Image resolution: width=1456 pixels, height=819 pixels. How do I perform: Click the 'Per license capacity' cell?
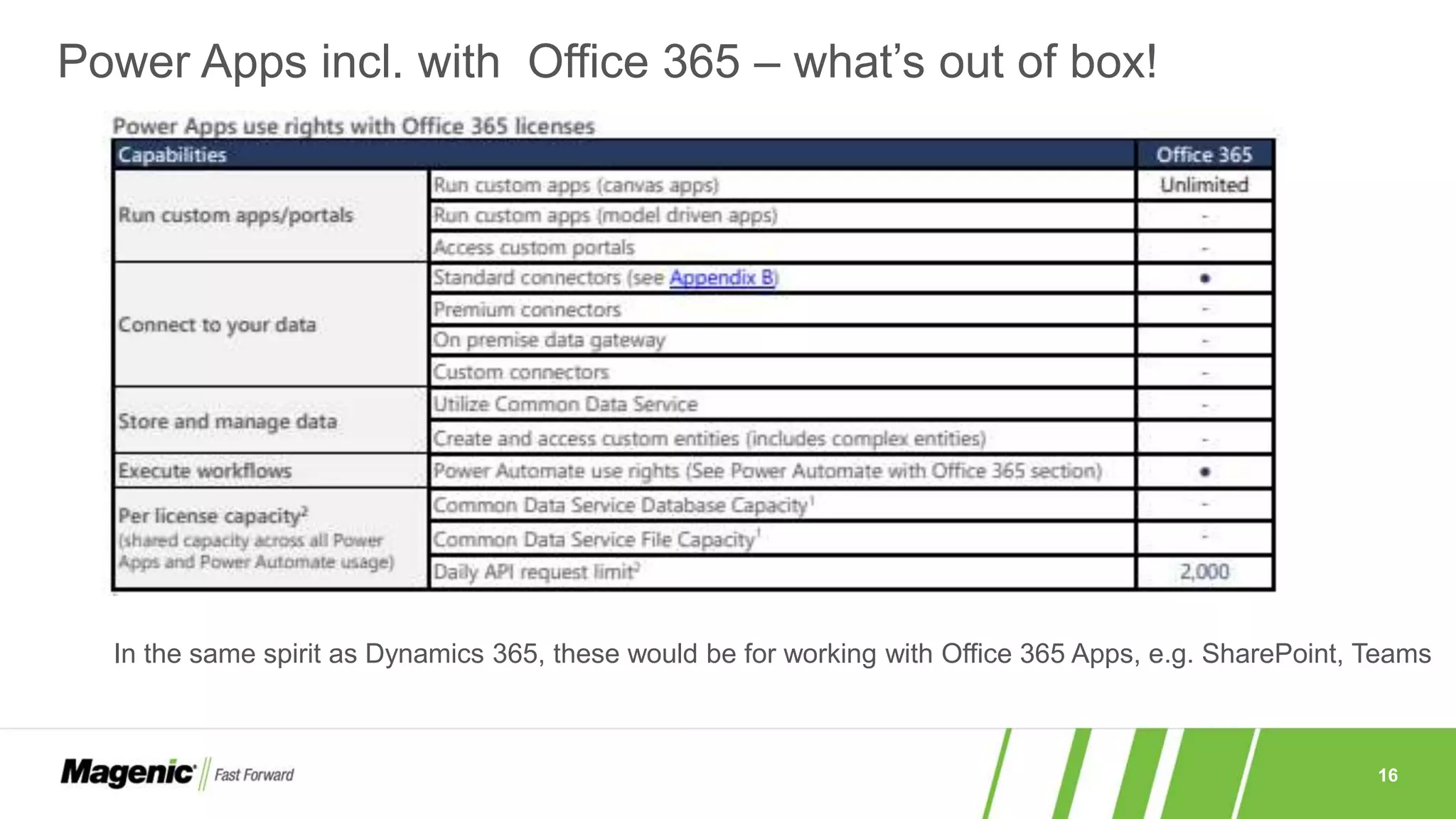[x=271, y=538]
